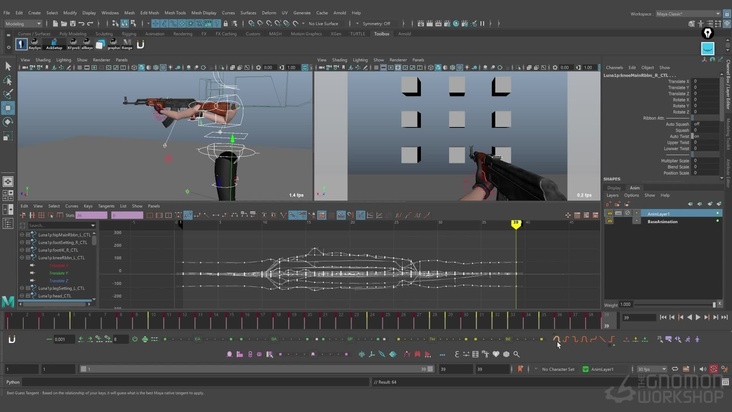Click the Toolbox shelf tab

pyautogui.click(x=381, y=33)
